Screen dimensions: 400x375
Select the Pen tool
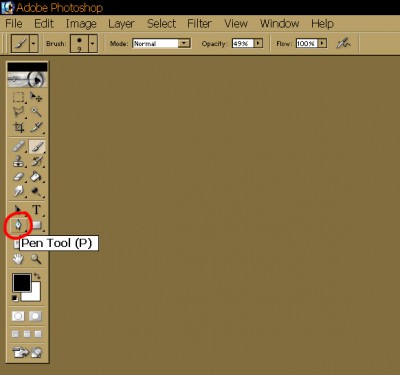pyautogui.click(x=18, y=225)
